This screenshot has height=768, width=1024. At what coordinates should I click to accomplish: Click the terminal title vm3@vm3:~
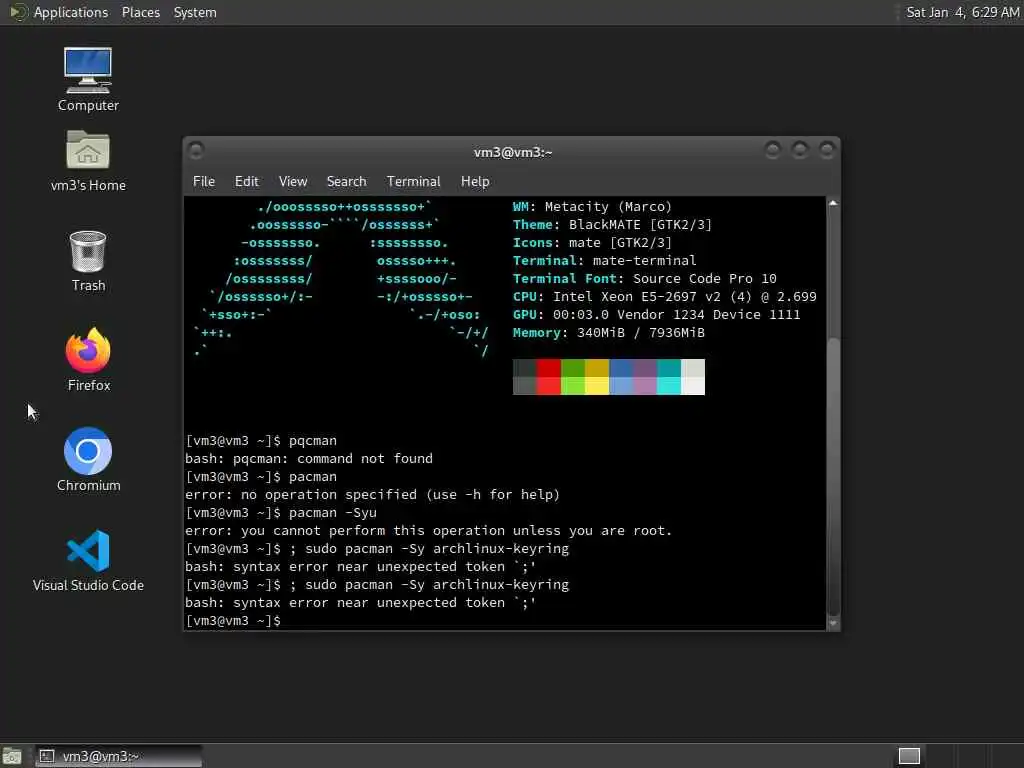click(513, 152)
